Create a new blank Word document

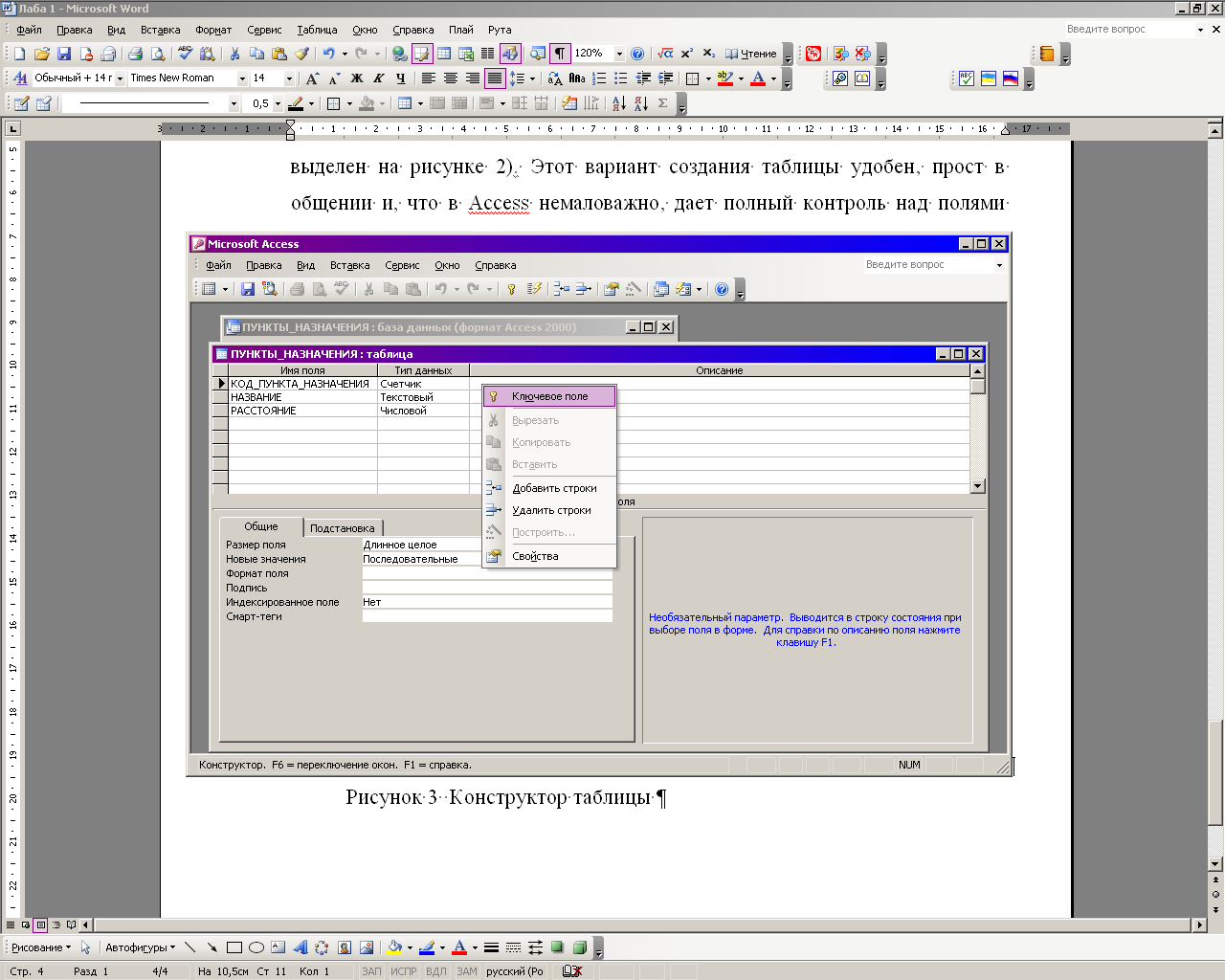tap(19, 54)
